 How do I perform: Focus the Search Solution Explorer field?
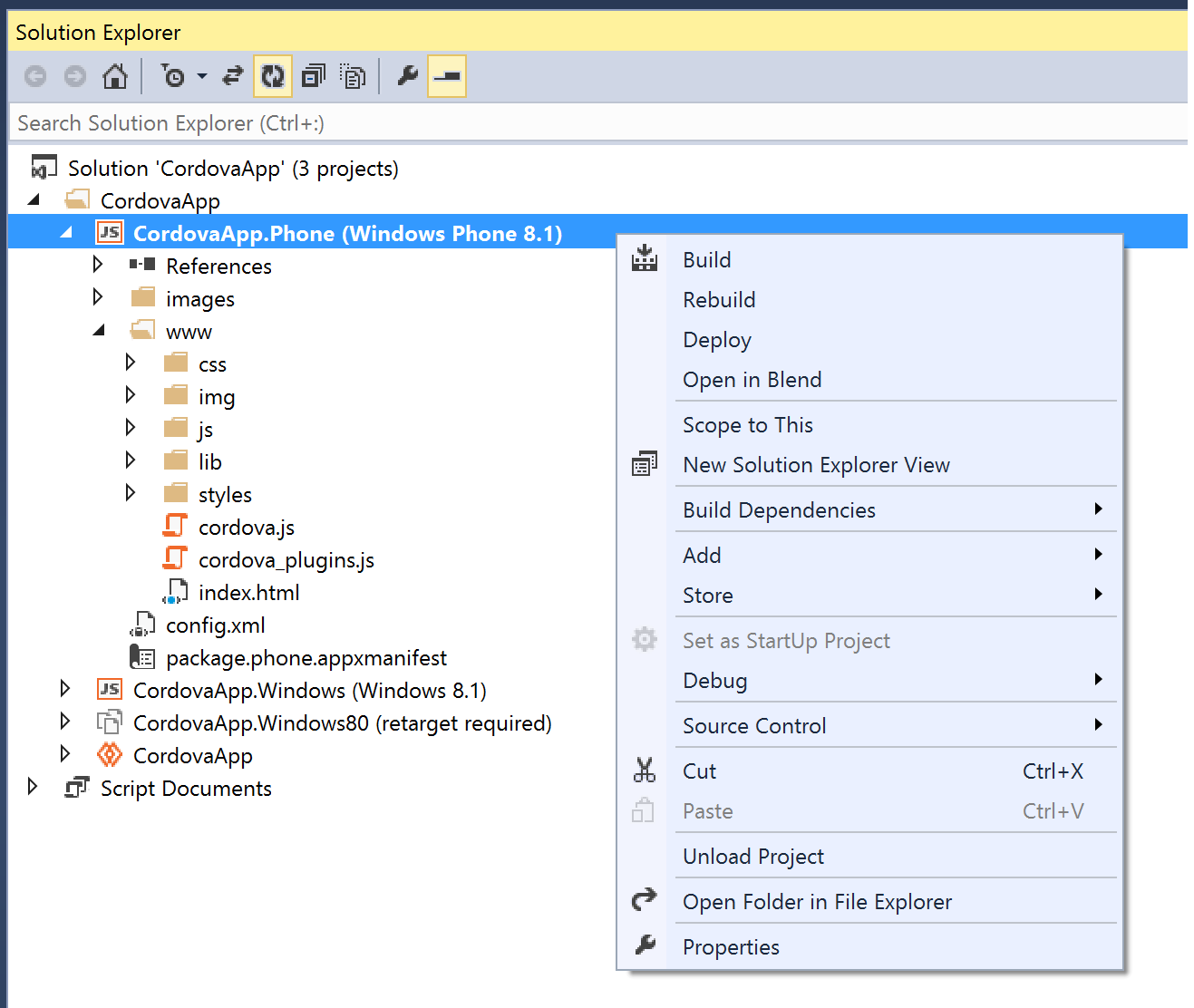[597, 123]
